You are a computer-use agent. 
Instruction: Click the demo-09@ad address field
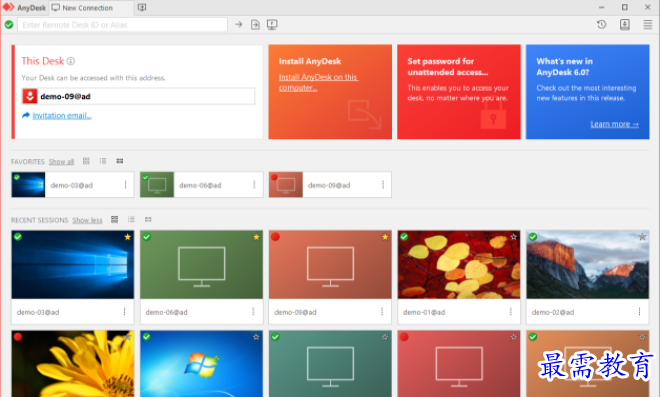tap(138, 96)
